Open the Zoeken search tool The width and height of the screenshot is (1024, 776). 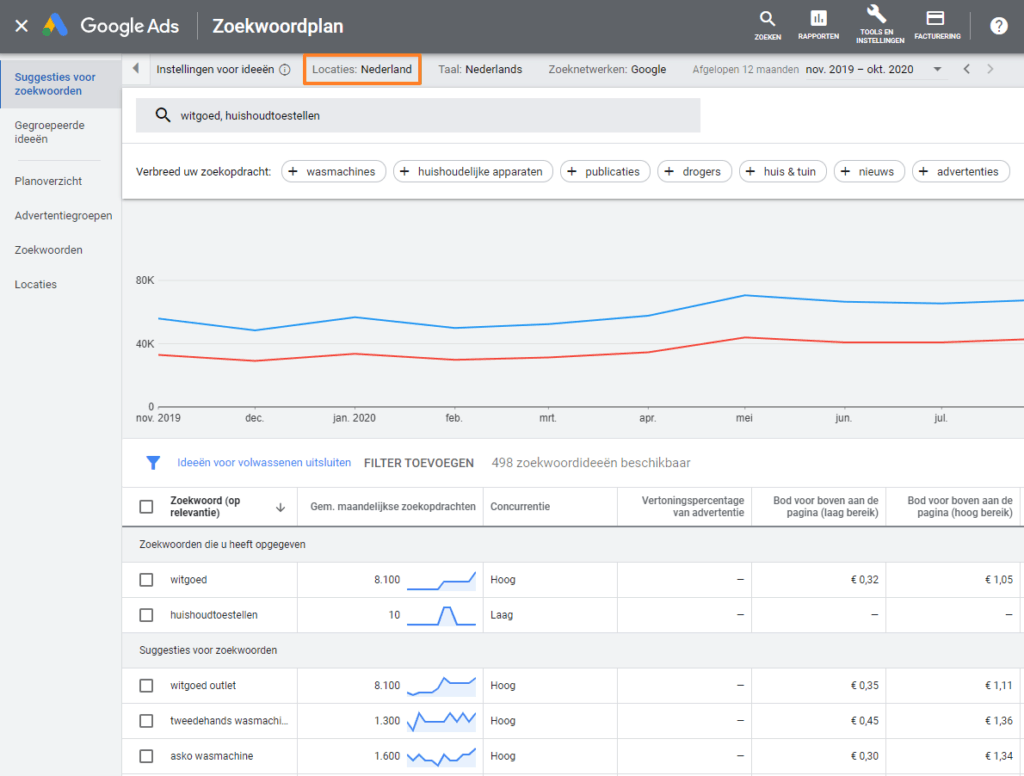click(x=767, y=26)
